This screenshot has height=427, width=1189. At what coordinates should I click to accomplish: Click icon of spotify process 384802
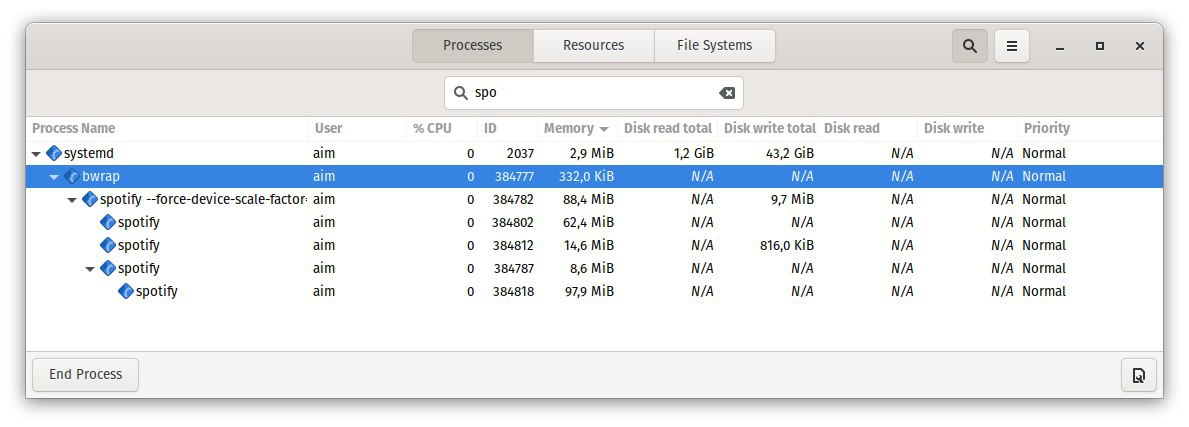pos(108,222)
